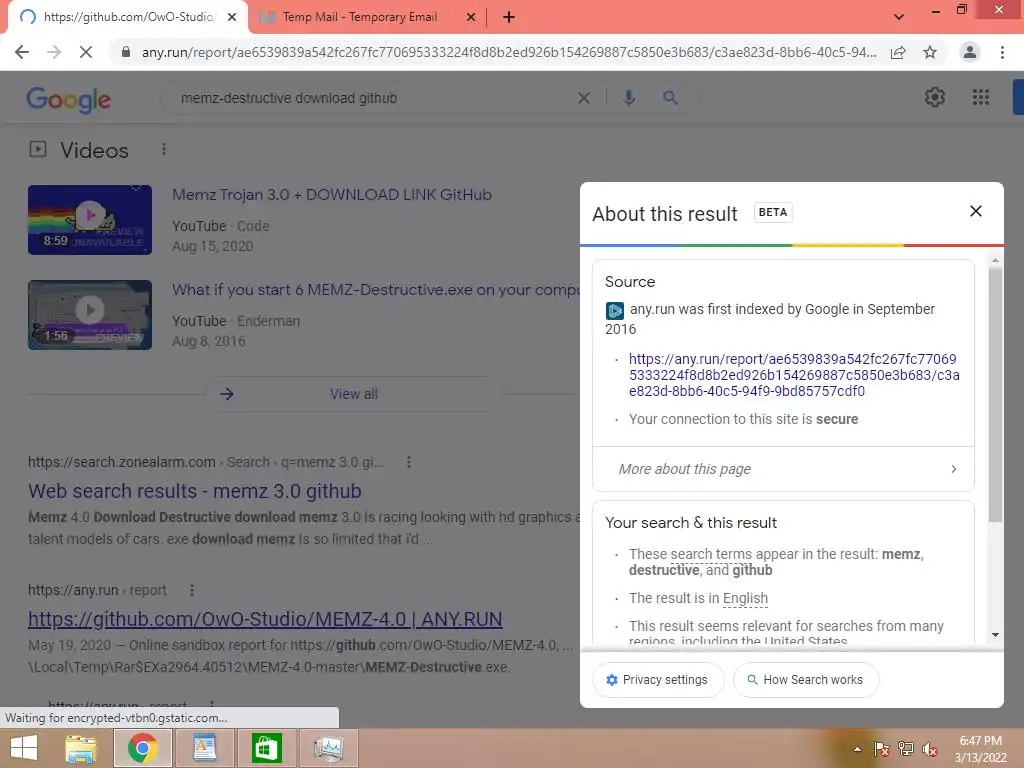Bookmark this page with the star icon

(930, 52)
